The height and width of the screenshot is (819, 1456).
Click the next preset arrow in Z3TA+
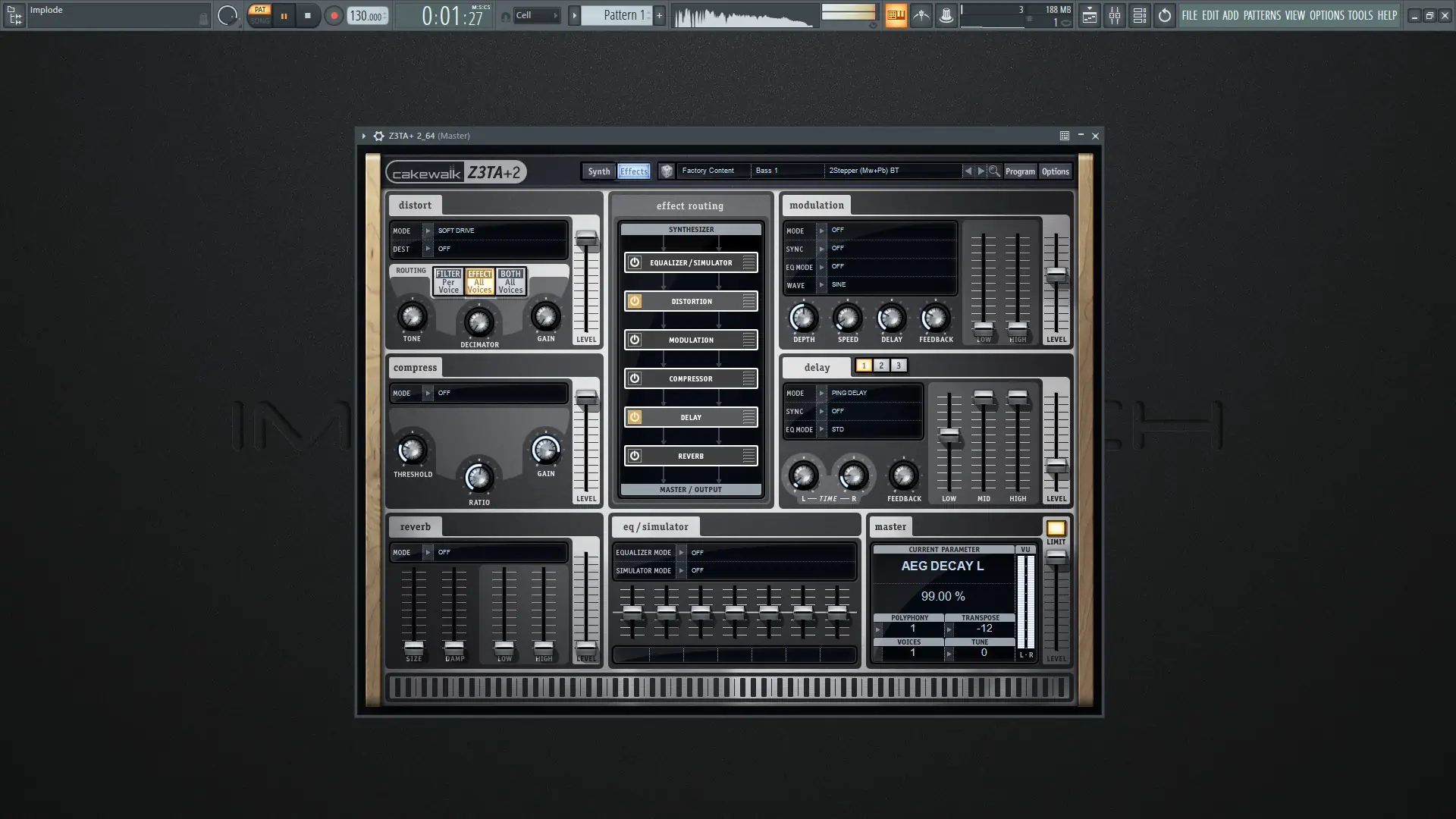click(x=981, y=171)
